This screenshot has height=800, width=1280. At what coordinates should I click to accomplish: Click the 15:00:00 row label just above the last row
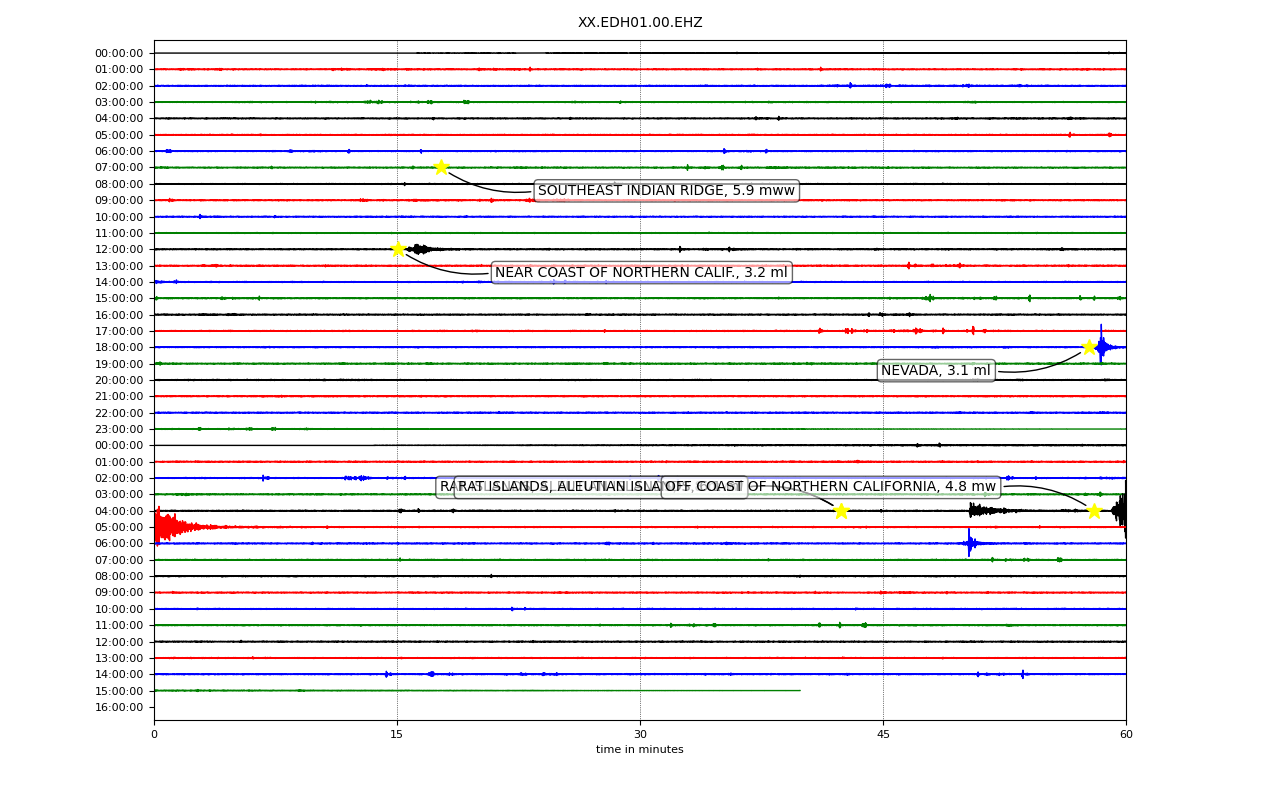click(x=119, y=691)
